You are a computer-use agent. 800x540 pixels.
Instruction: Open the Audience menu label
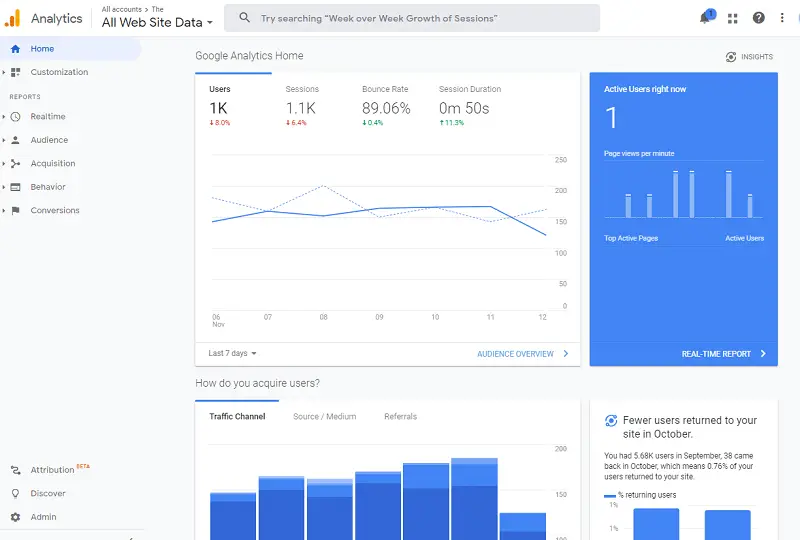[x=49, y=140]
